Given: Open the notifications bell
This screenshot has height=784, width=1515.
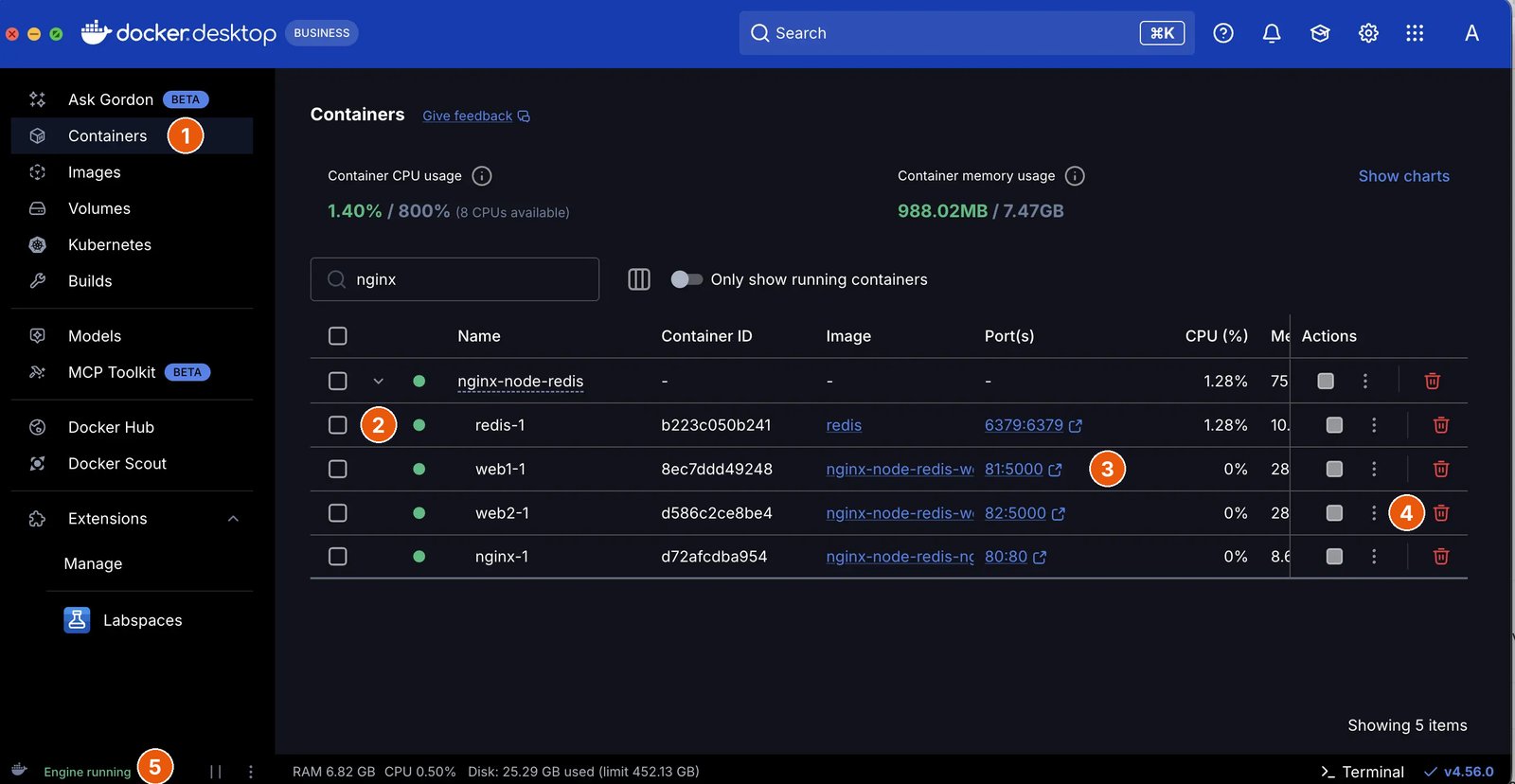Looking at the screenshot, I should point(1272,33).
